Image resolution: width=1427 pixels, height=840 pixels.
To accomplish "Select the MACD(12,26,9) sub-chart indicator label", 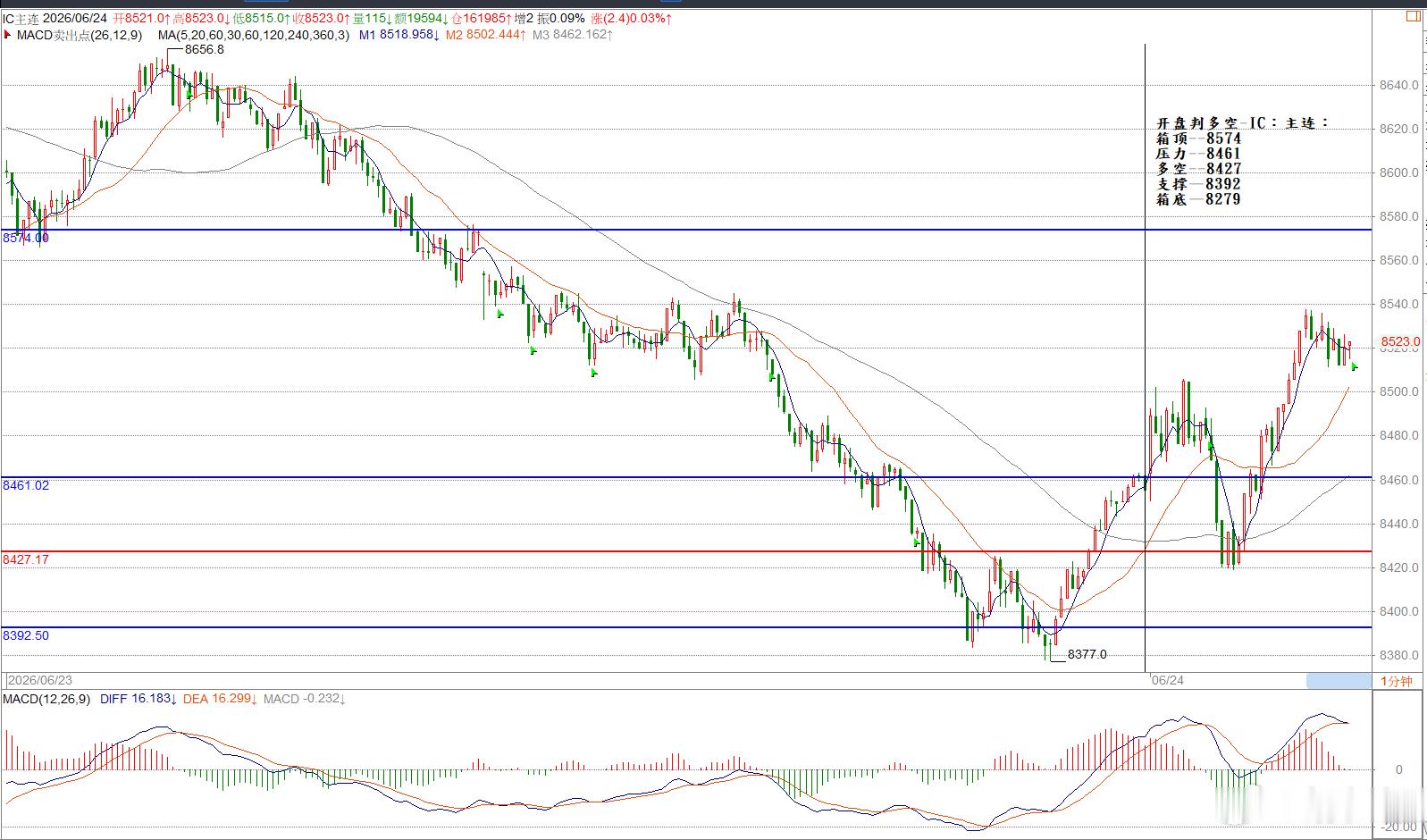I will pyautogui.click(x=46, y=699).
